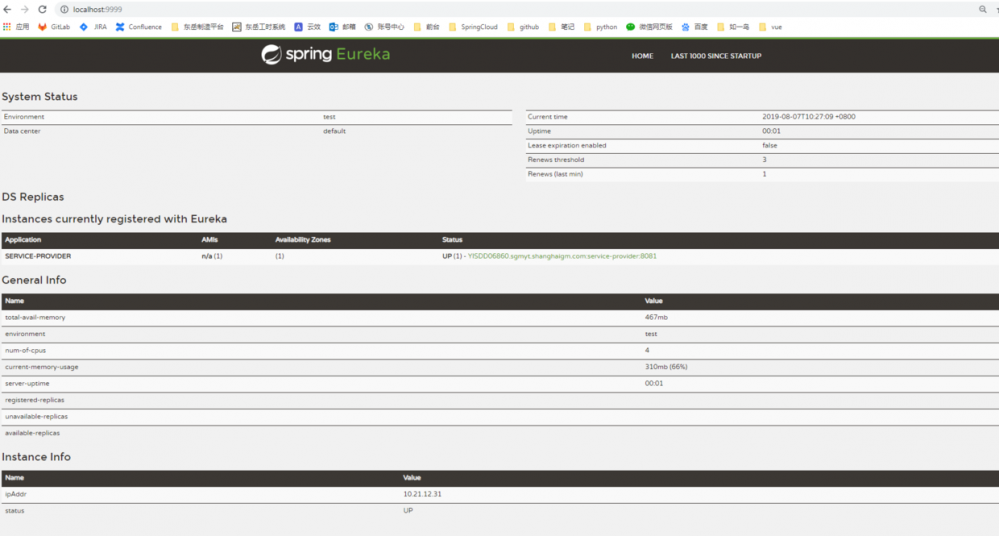999x536 pixels.
Task: Open the python bookmark folder
Action: (x=600, y=27)
